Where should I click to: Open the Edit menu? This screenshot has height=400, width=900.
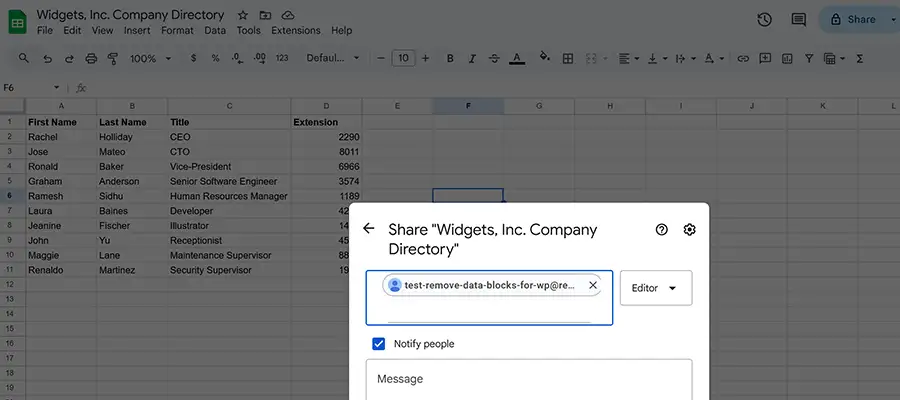pos(72,30)
